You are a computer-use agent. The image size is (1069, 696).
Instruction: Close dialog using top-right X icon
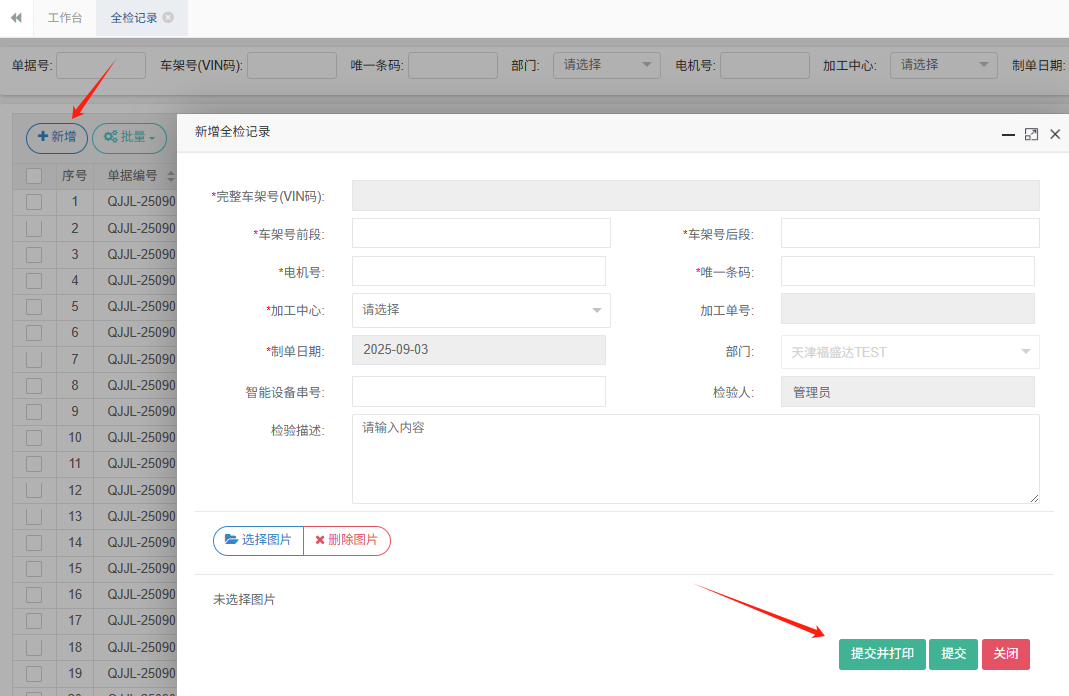pos(1055,134)
